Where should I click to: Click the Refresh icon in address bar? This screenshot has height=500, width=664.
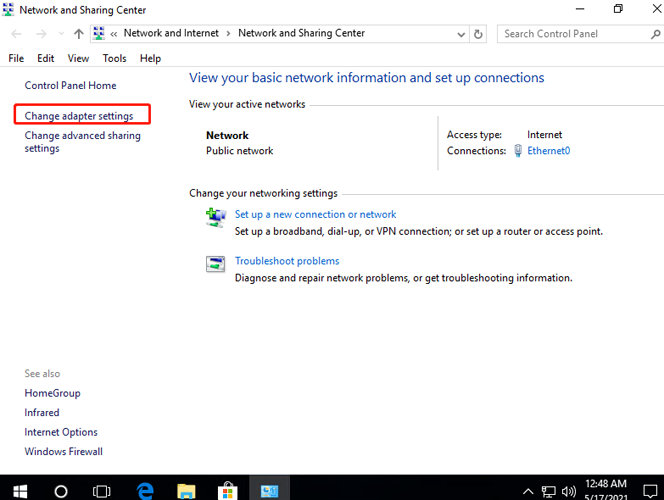[478, 34]
